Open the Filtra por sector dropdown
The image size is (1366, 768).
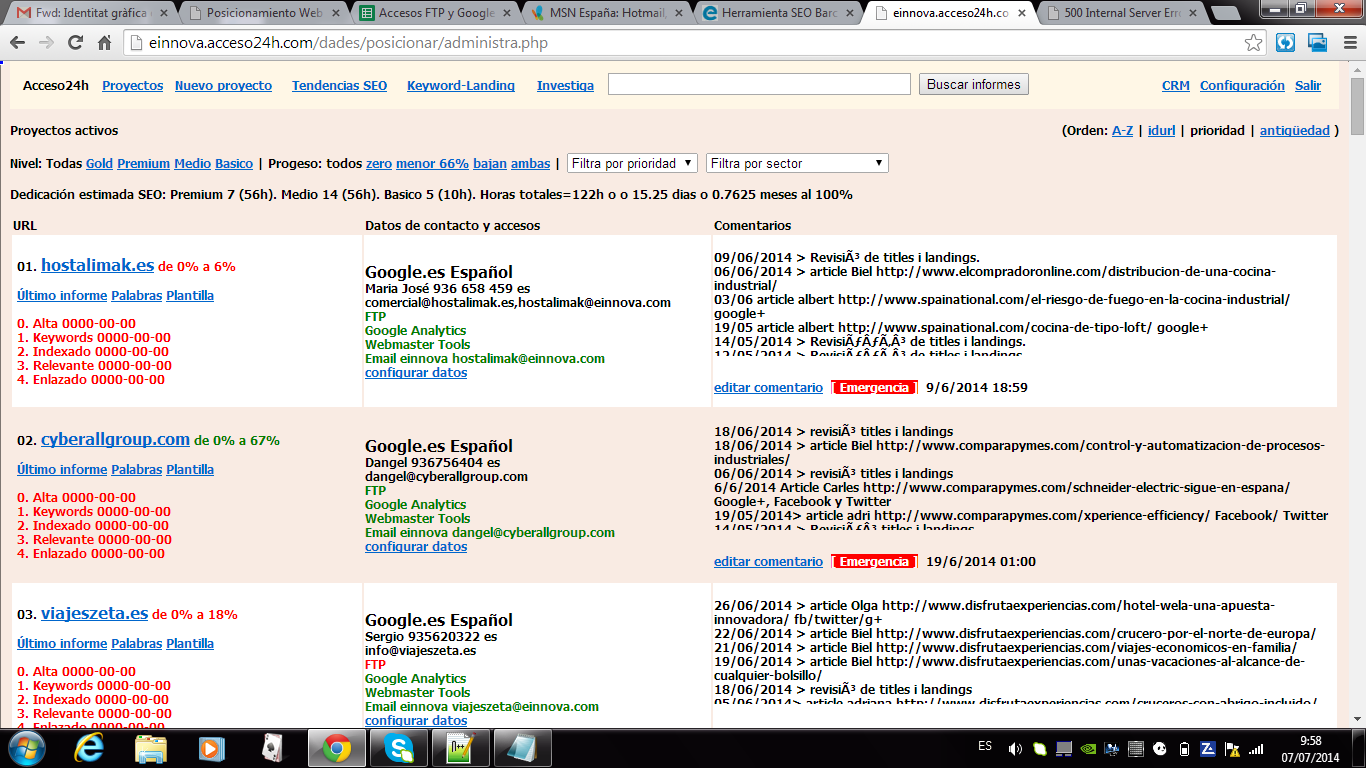797,163
